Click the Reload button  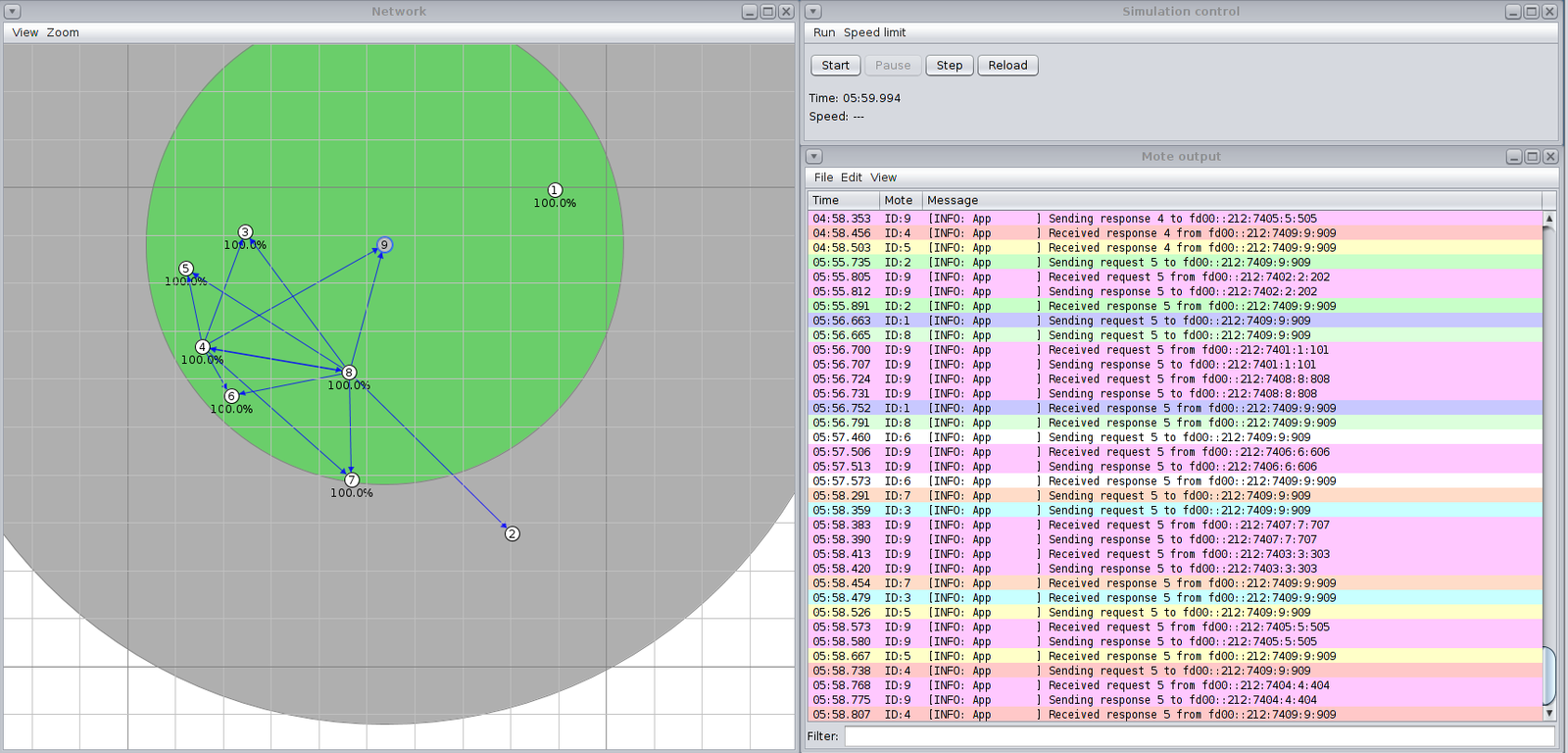pyautogui.click(x=1007, y=66)
